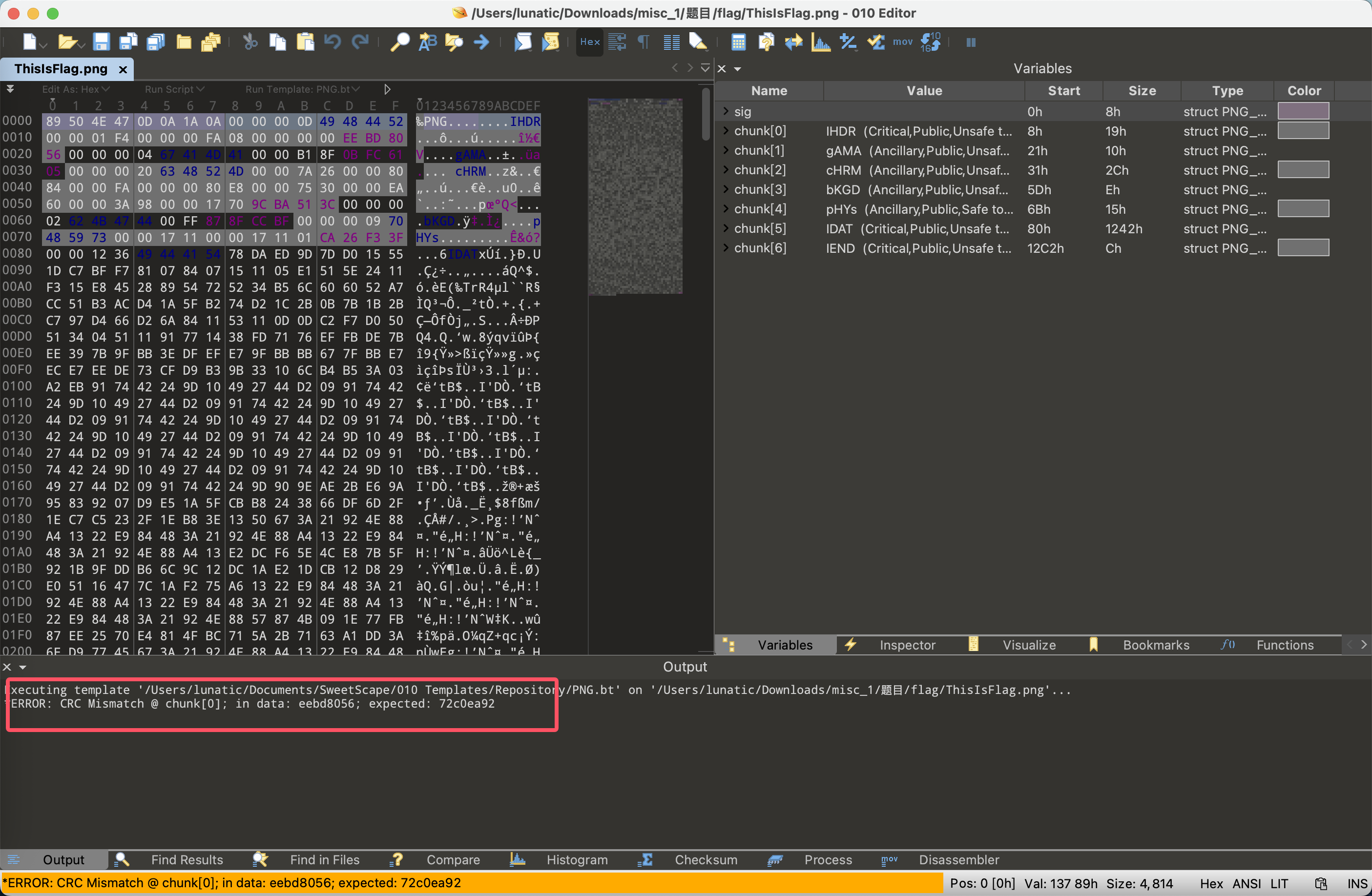Click the Paste clipboard icon
Viewport: 1372px width, 896px height.
[x=306, y=42]
